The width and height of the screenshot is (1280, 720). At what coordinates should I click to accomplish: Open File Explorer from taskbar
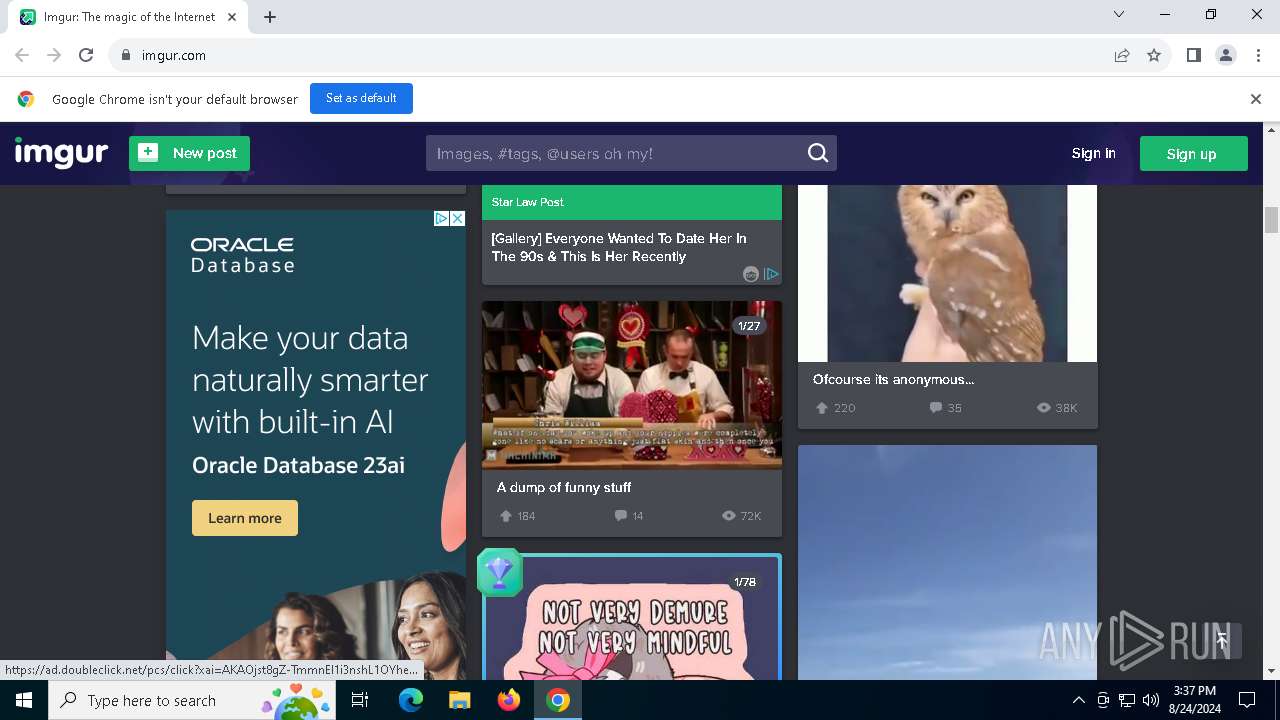[x=459, y=700]
